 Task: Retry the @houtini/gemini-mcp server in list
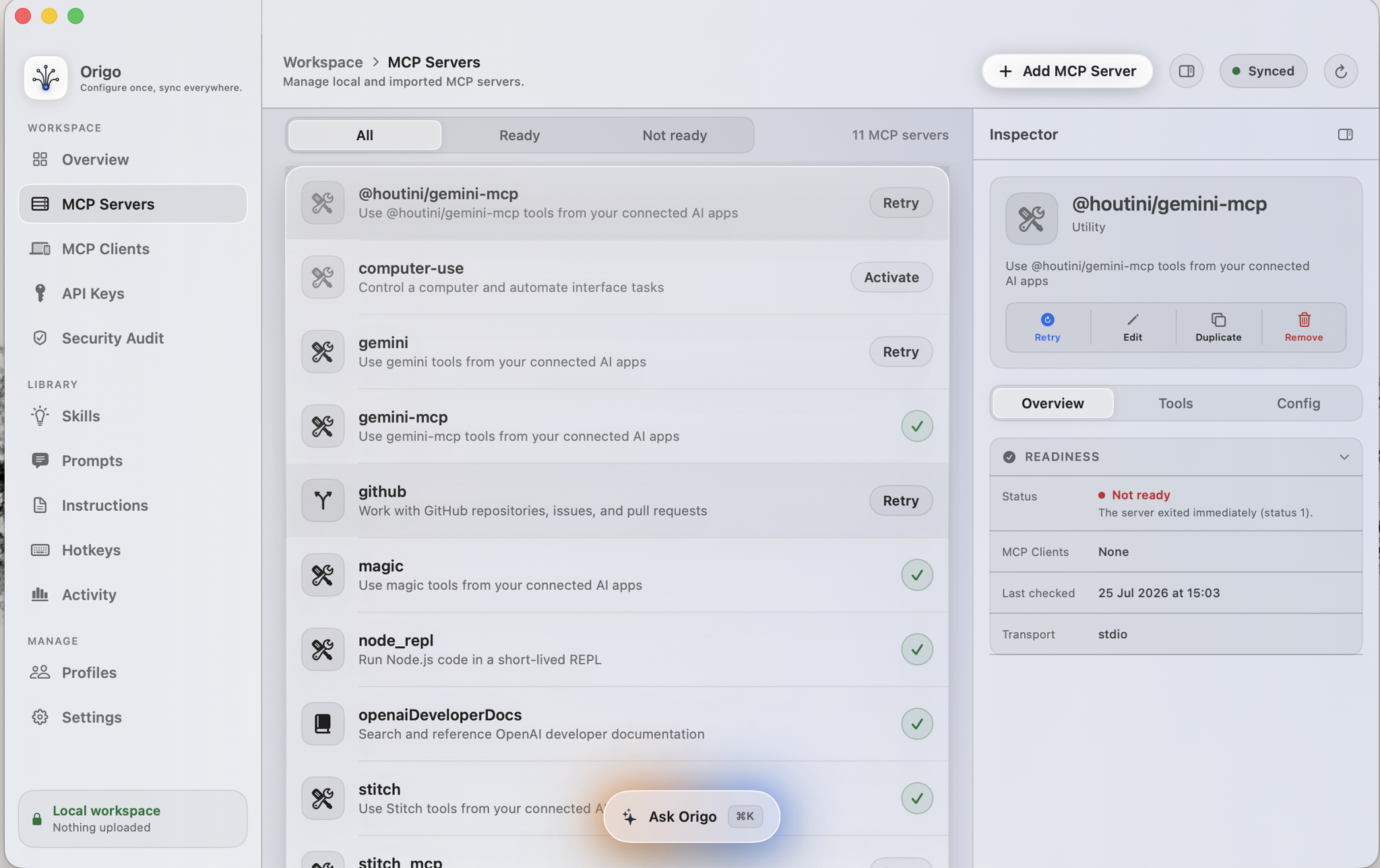tap(900, 203)
